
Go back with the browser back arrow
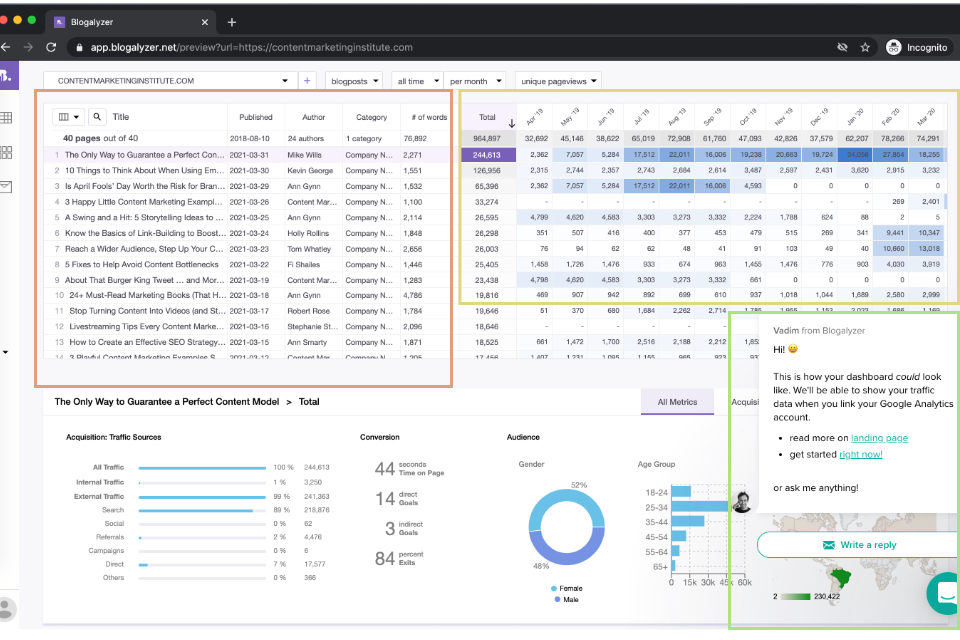[x=6, y=47]
